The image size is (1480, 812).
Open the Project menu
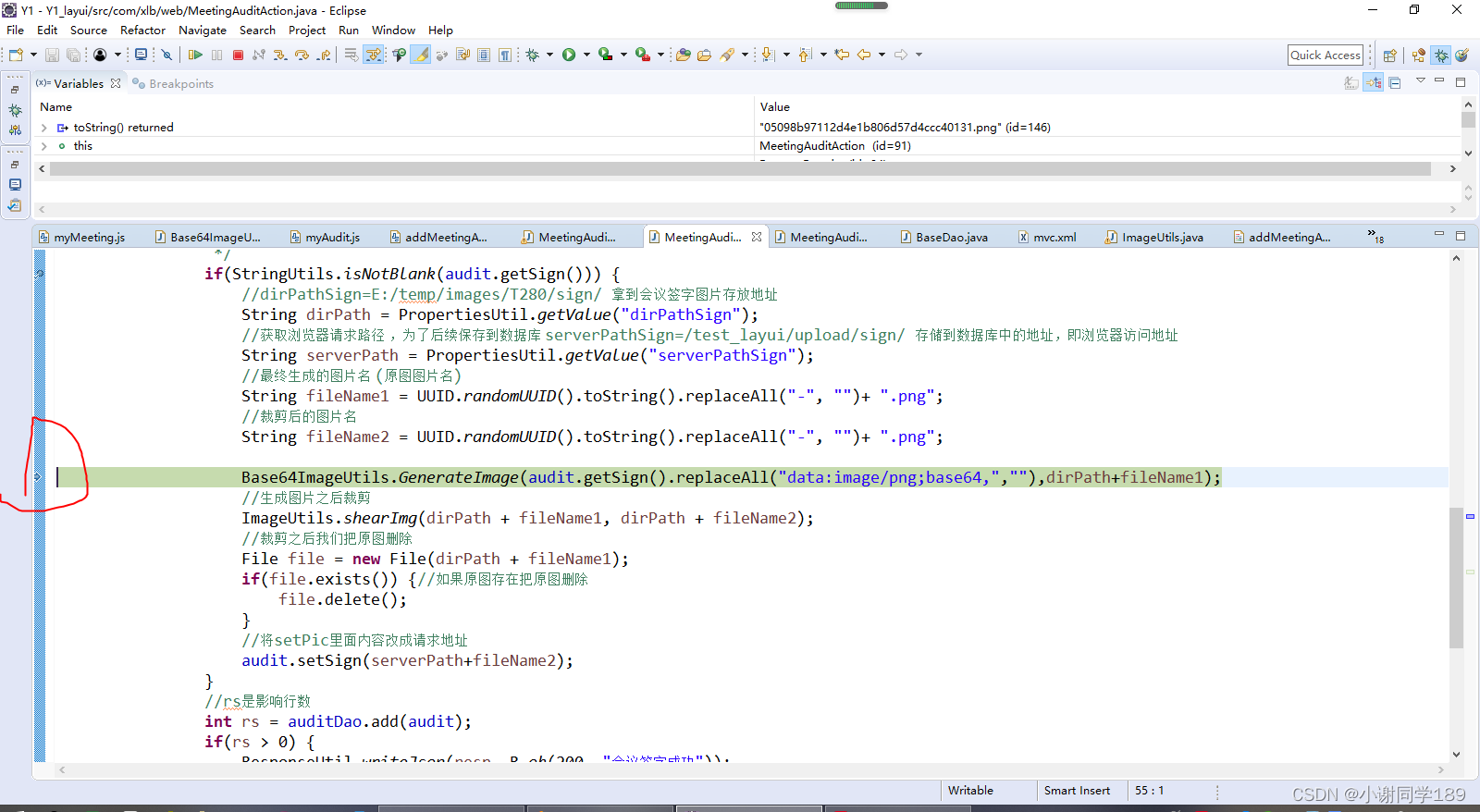[x=307, y=31]
